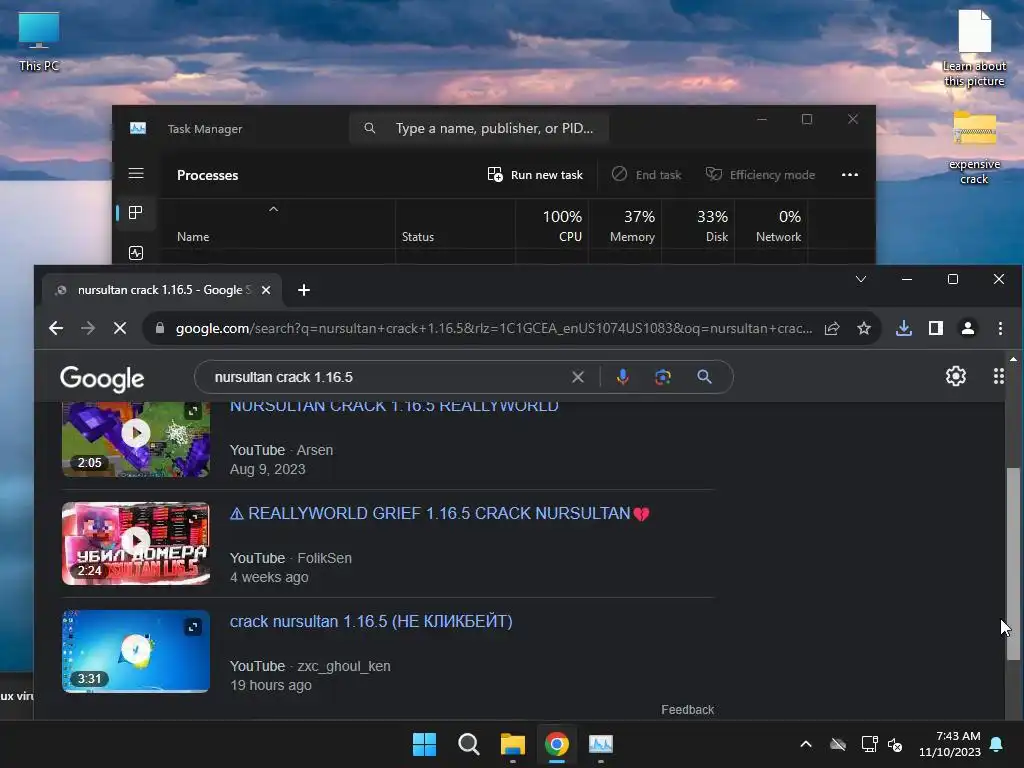Image resolution: width=1024 pixels, height=768 pixels.
Task: Open network status tray icon
Action: [869, 744]
